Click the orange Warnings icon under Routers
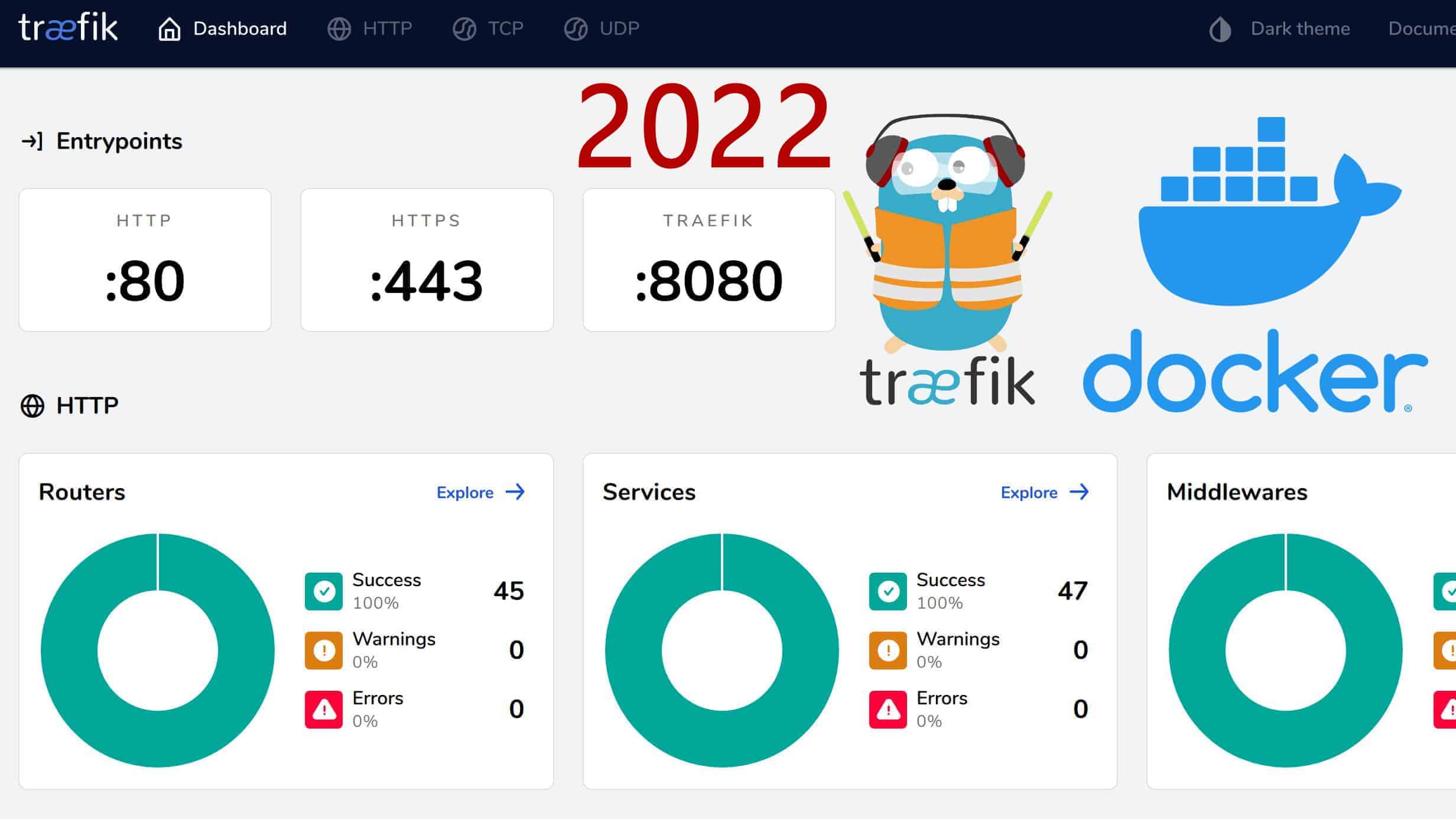This screenshot has width=1456, height=819. pos(323,650)
